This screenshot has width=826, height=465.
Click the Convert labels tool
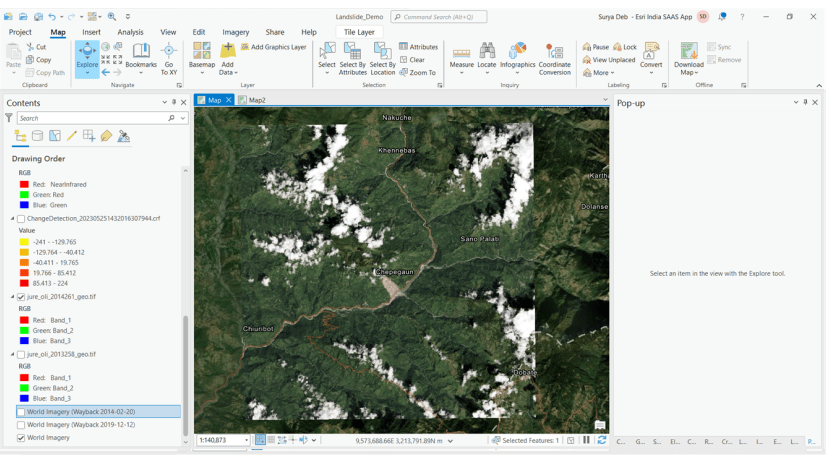click(651, 56)
